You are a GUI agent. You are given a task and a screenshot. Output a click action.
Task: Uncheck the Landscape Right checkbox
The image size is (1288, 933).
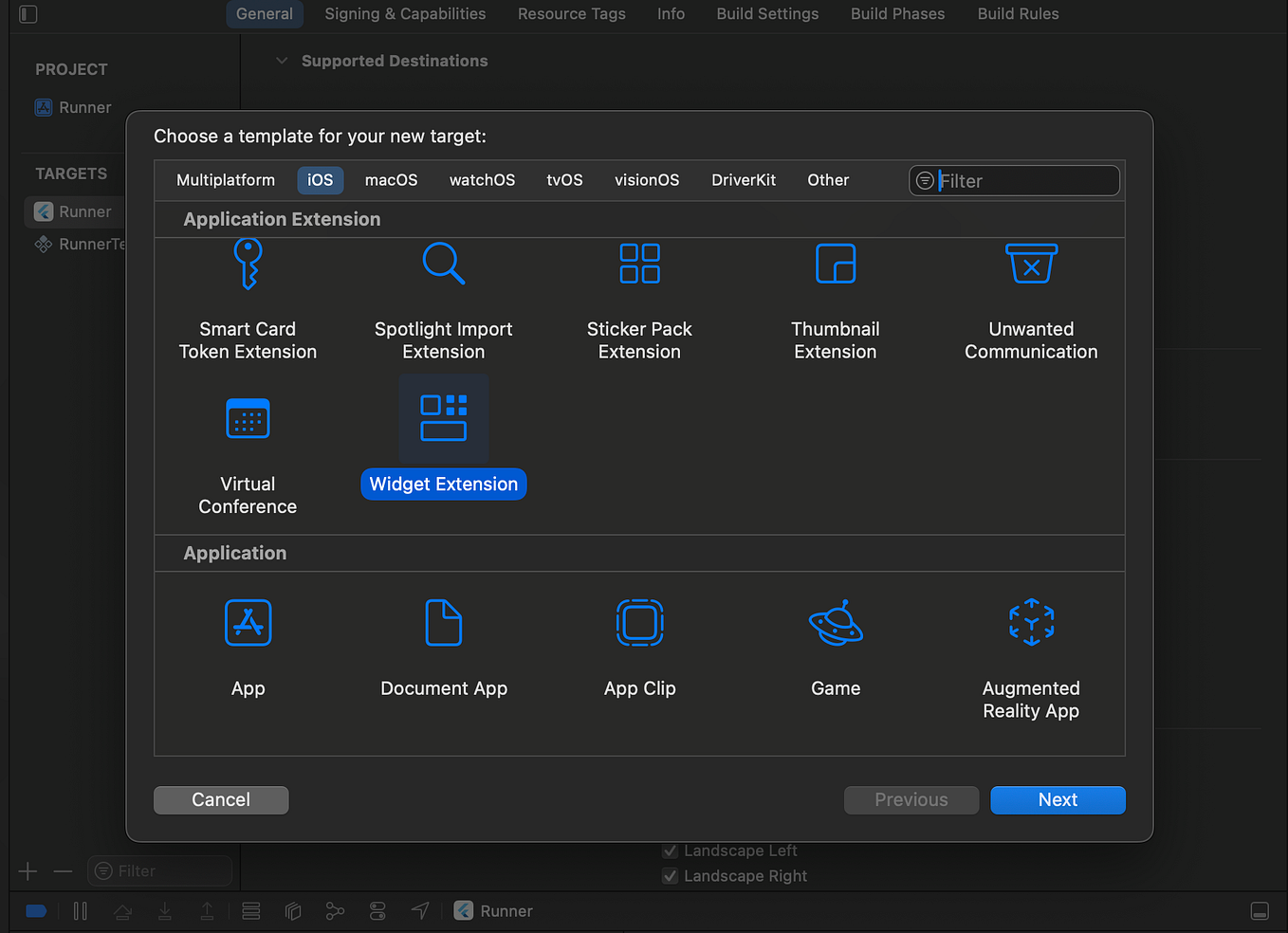(671, 875)
